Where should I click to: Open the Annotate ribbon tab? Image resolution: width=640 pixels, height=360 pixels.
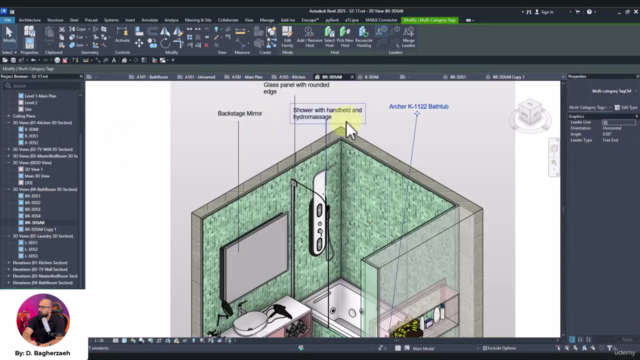(149, 20)
